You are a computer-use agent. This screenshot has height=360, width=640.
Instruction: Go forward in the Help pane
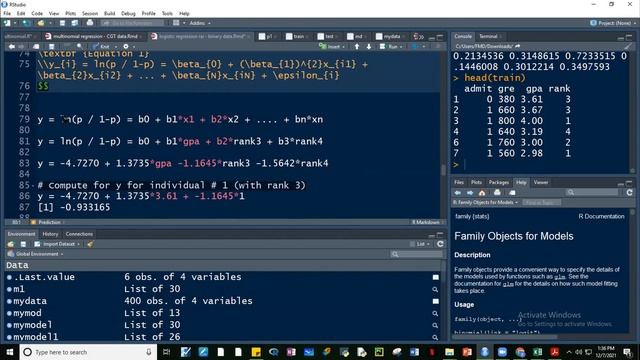pyautogui.click(x=470, y=193)
